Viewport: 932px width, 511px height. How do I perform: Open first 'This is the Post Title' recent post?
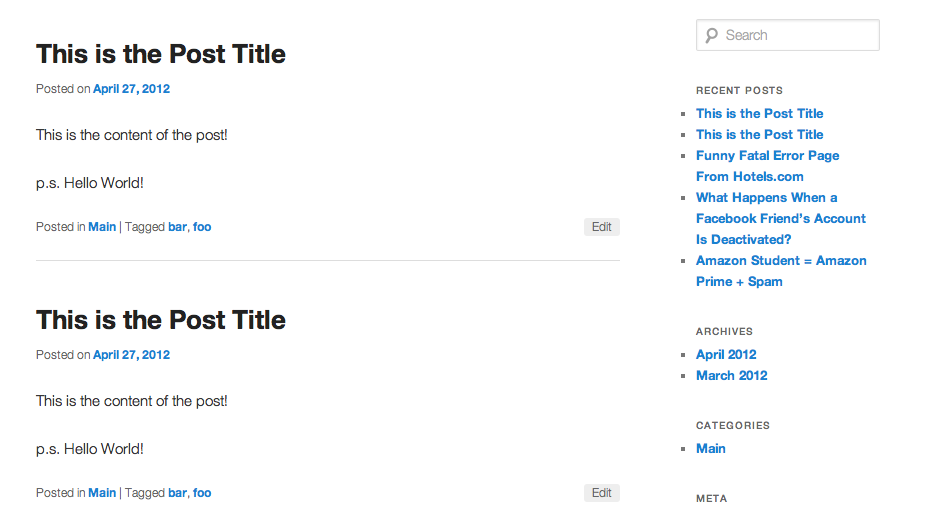pyautogui.click(x=759, y=113)
